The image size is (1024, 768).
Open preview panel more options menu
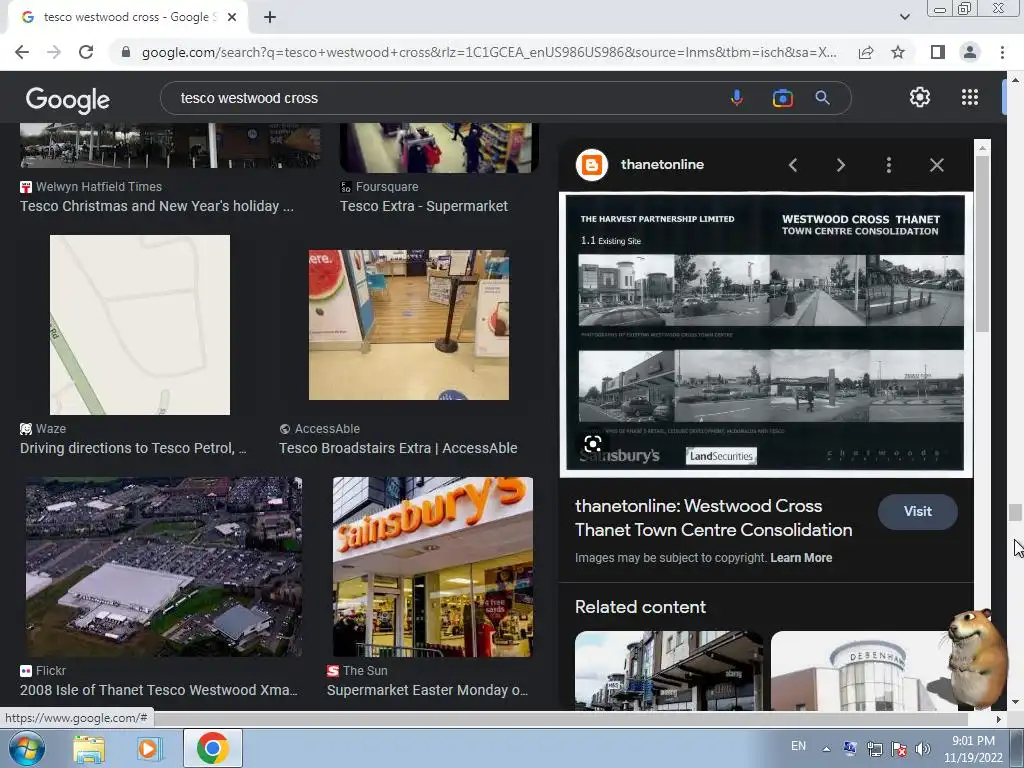tap(889, 165)
